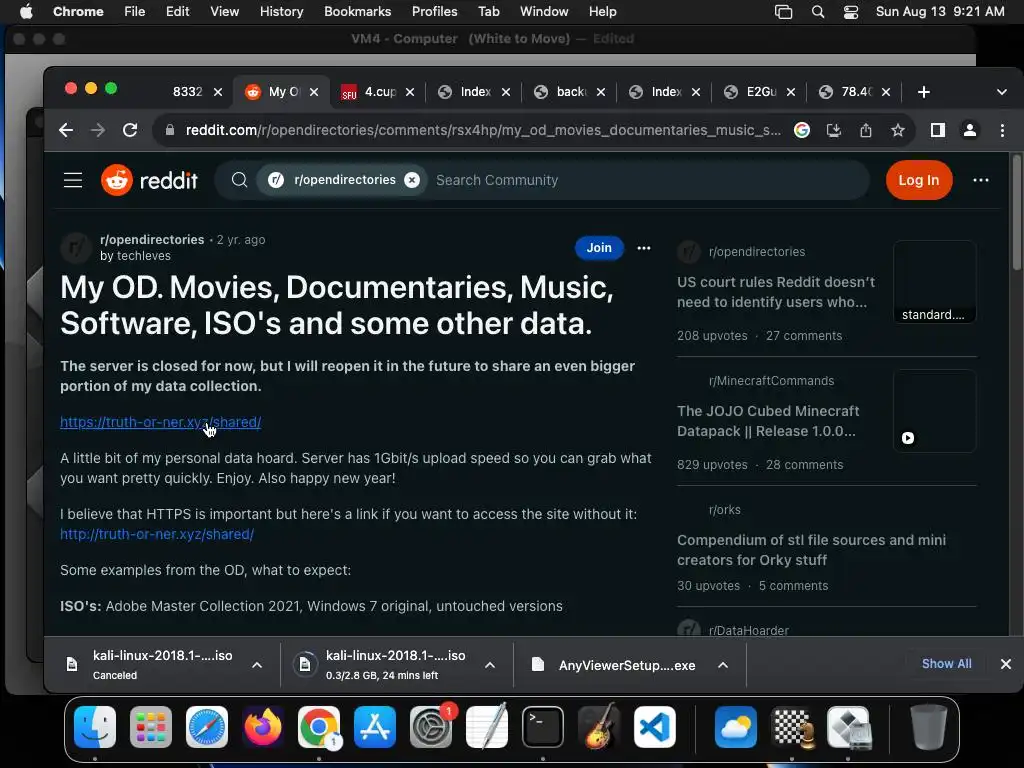Image resolution: width=1024 pixels, height=768 pixels.
Task: Expand options for in-progress kali-linux download
Action: click(490, 665)
